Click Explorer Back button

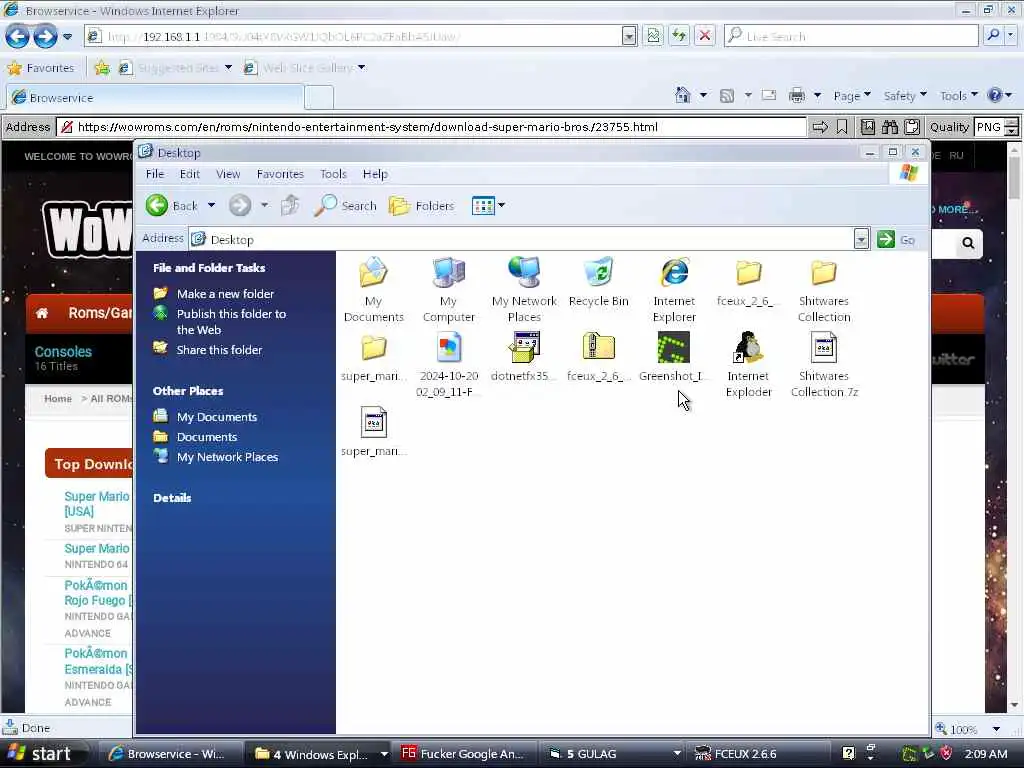point(172,206)
